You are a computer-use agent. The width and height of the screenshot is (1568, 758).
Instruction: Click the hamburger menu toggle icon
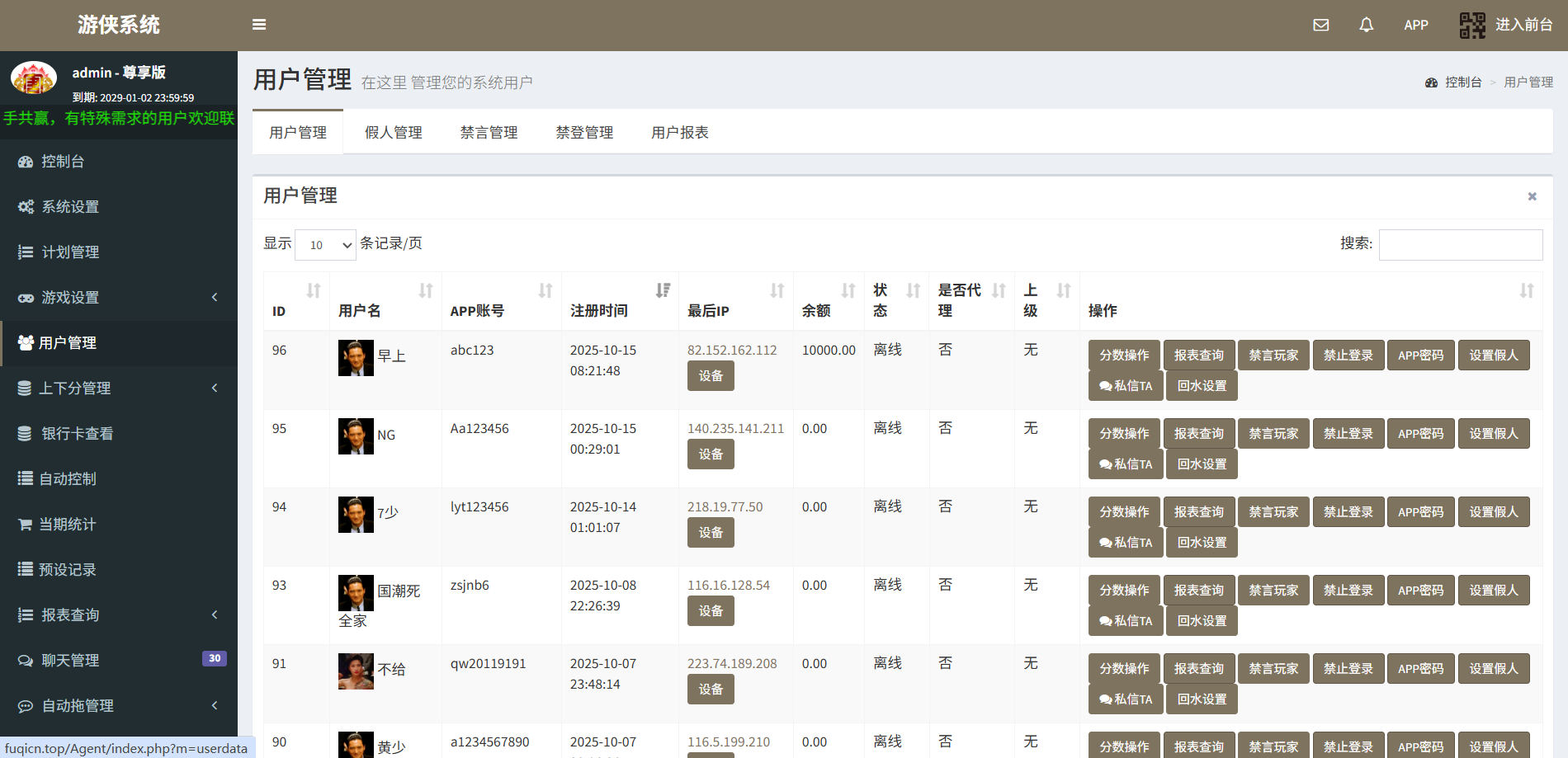(x=259, y=25)
